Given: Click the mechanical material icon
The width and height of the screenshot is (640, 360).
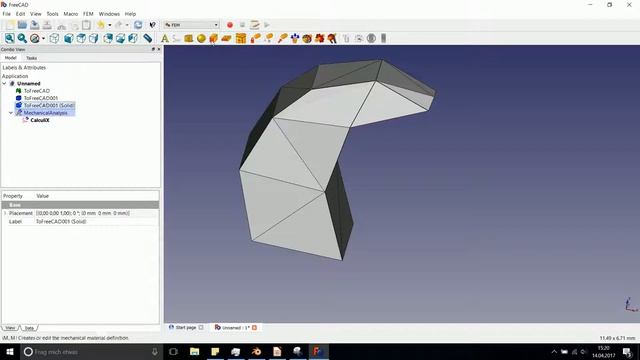Looking at the screenshot, I should (x=213, y=38).
